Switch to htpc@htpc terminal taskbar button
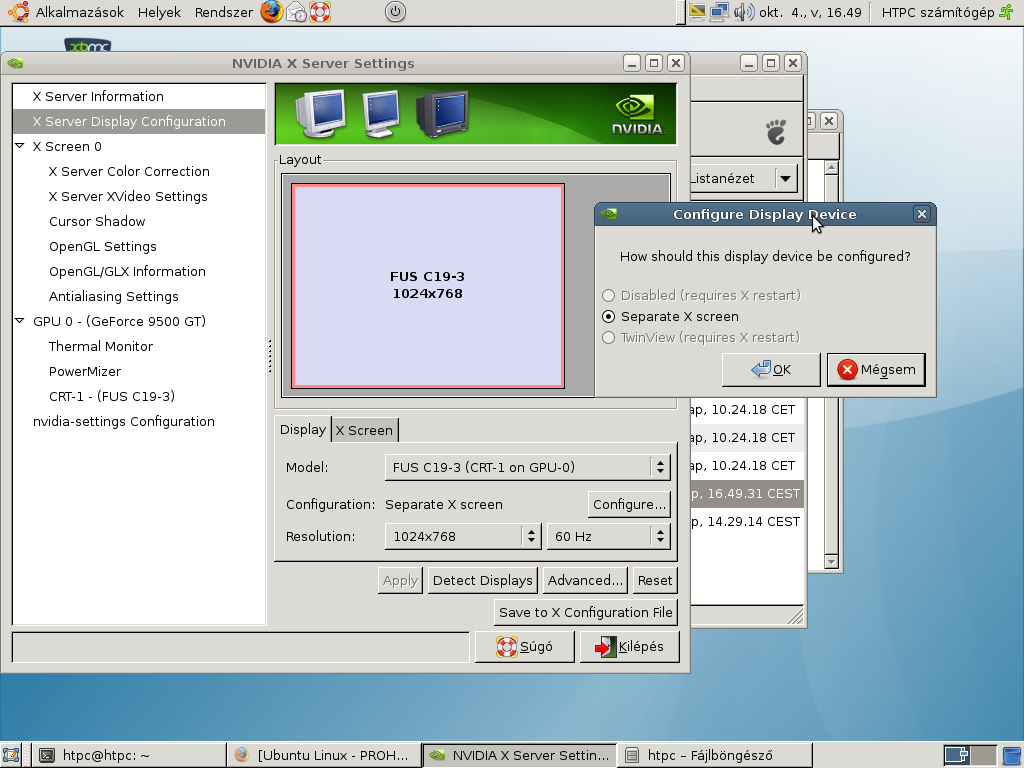Screen dimensions: 1024x768 (x=129, y=756)
